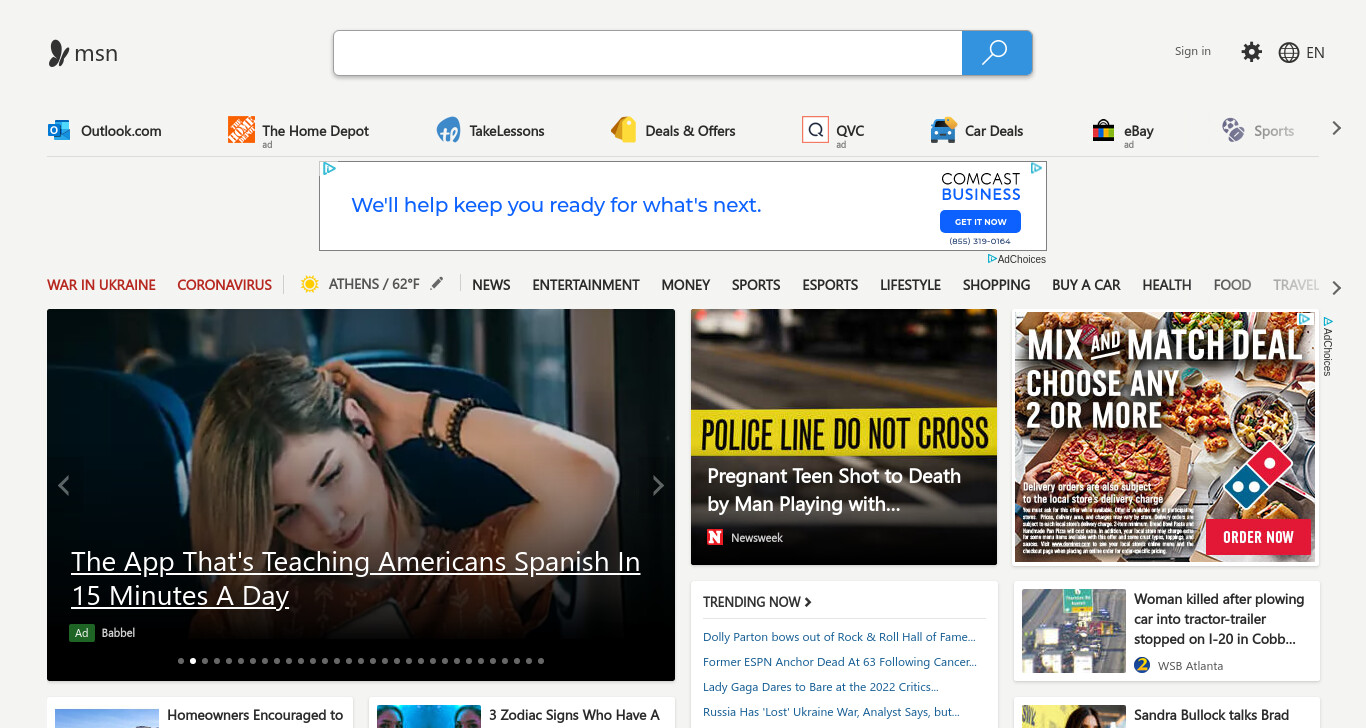Open Former ESPN Anchor trending story
The width and height of the screenshot is (1366, 728).
point(840,662)
